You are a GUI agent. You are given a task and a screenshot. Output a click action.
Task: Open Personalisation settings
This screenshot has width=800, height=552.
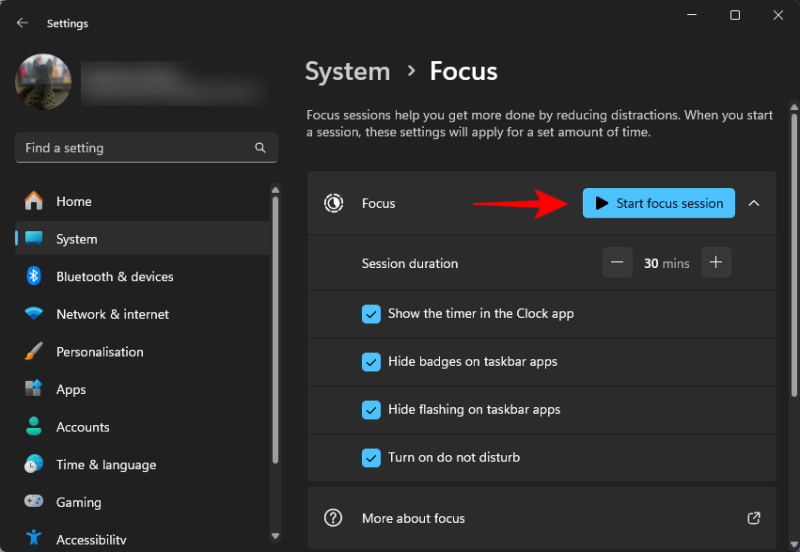[143, 352]
